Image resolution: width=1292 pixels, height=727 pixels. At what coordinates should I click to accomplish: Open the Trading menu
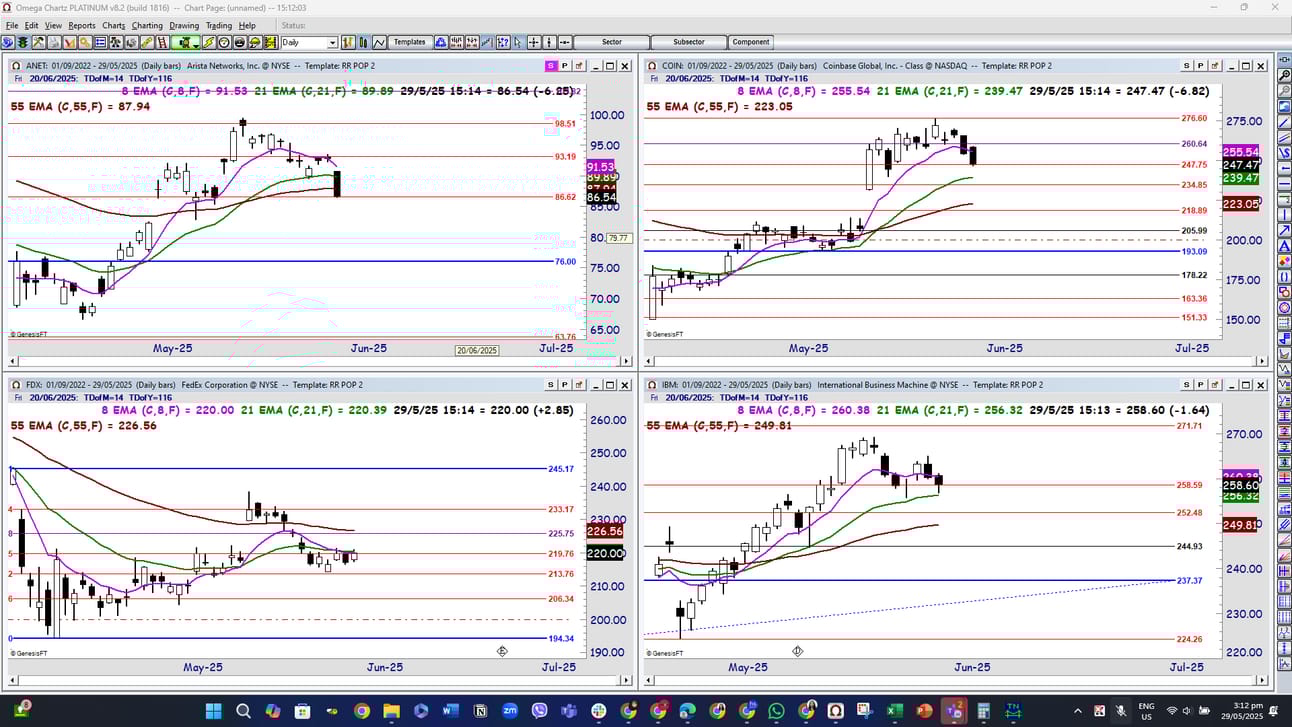219,25
